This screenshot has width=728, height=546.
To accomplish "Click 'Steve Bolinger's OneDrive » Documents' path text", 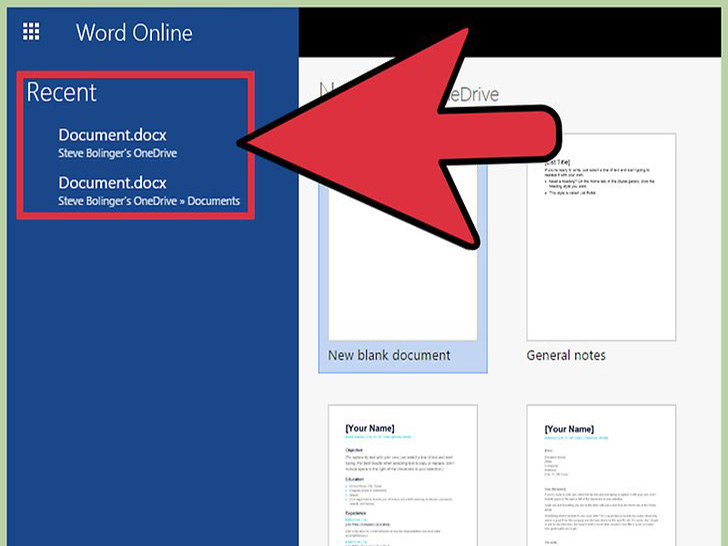I will [149, 201].
